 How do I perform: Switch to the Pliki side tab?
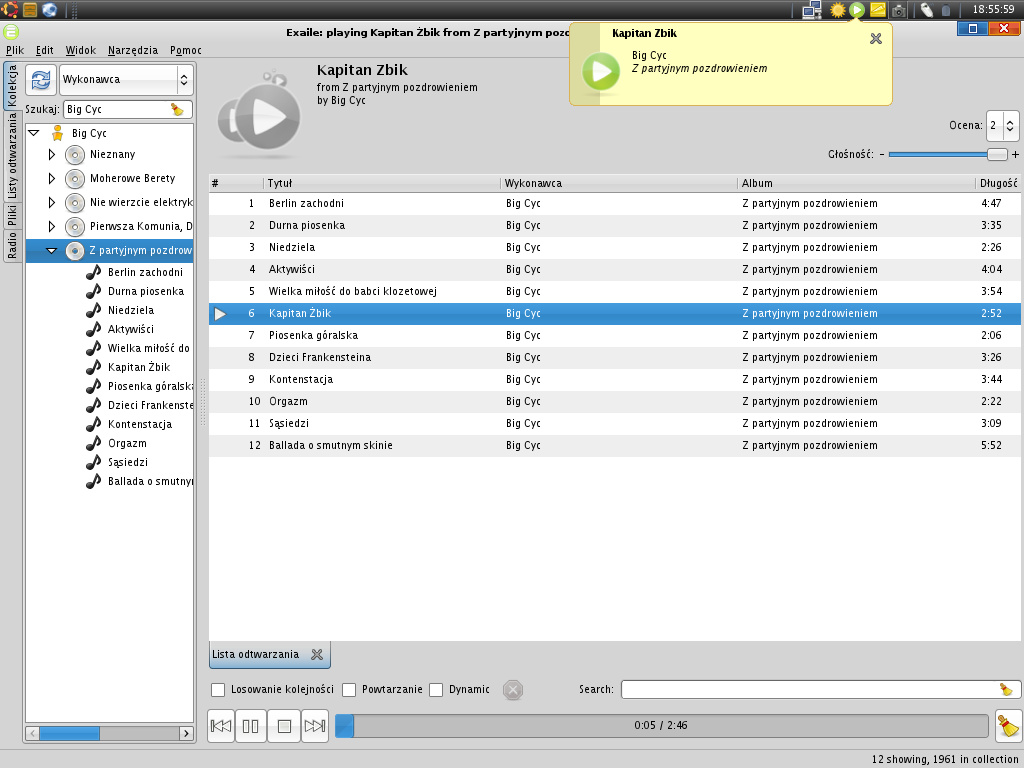coord(12,216)
